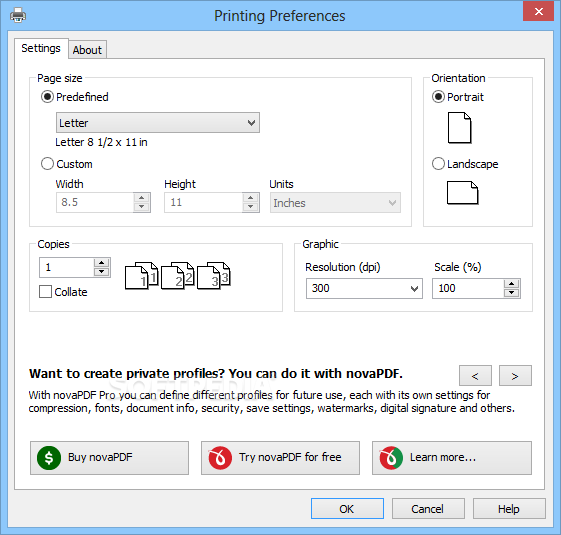Confirm with the OK button
Screen dimensions: 561x535
tap(347, 509)
